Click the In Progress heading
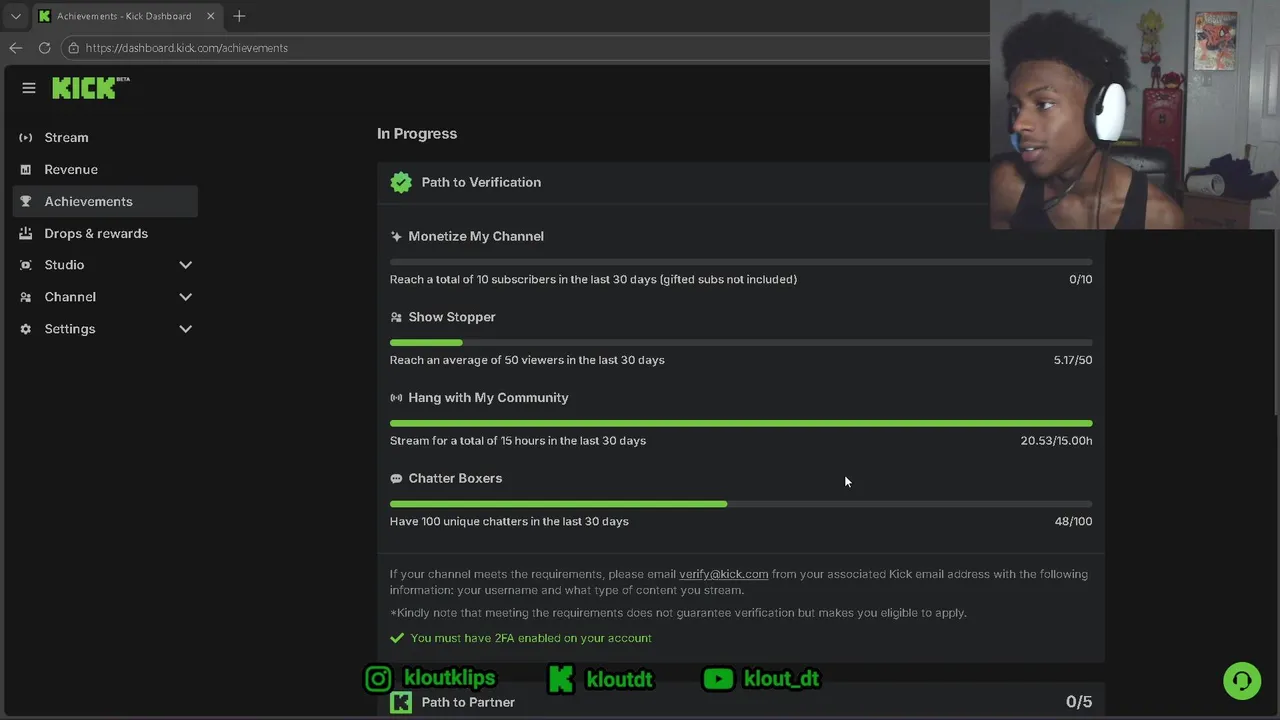 tap(417, 134)
